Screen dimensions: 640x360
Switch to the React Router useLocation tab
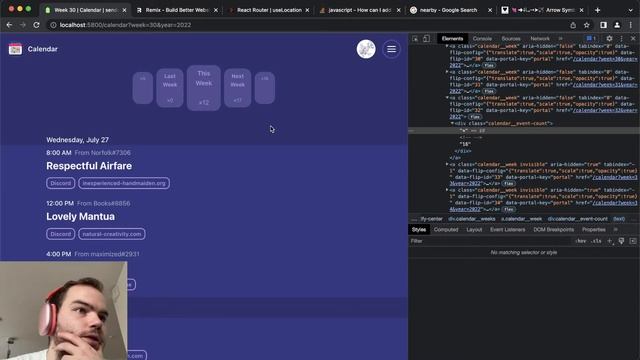coord(269,10)
